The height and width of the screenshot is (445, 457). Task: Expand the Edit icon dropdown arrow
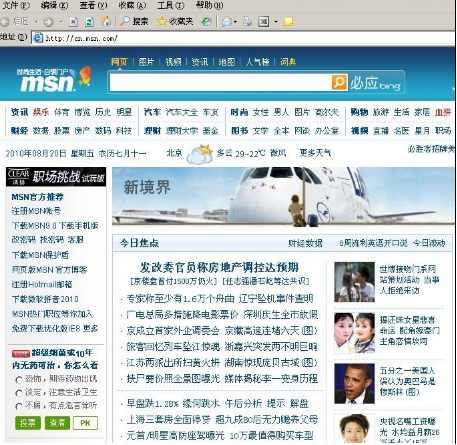tap(276, 22)
